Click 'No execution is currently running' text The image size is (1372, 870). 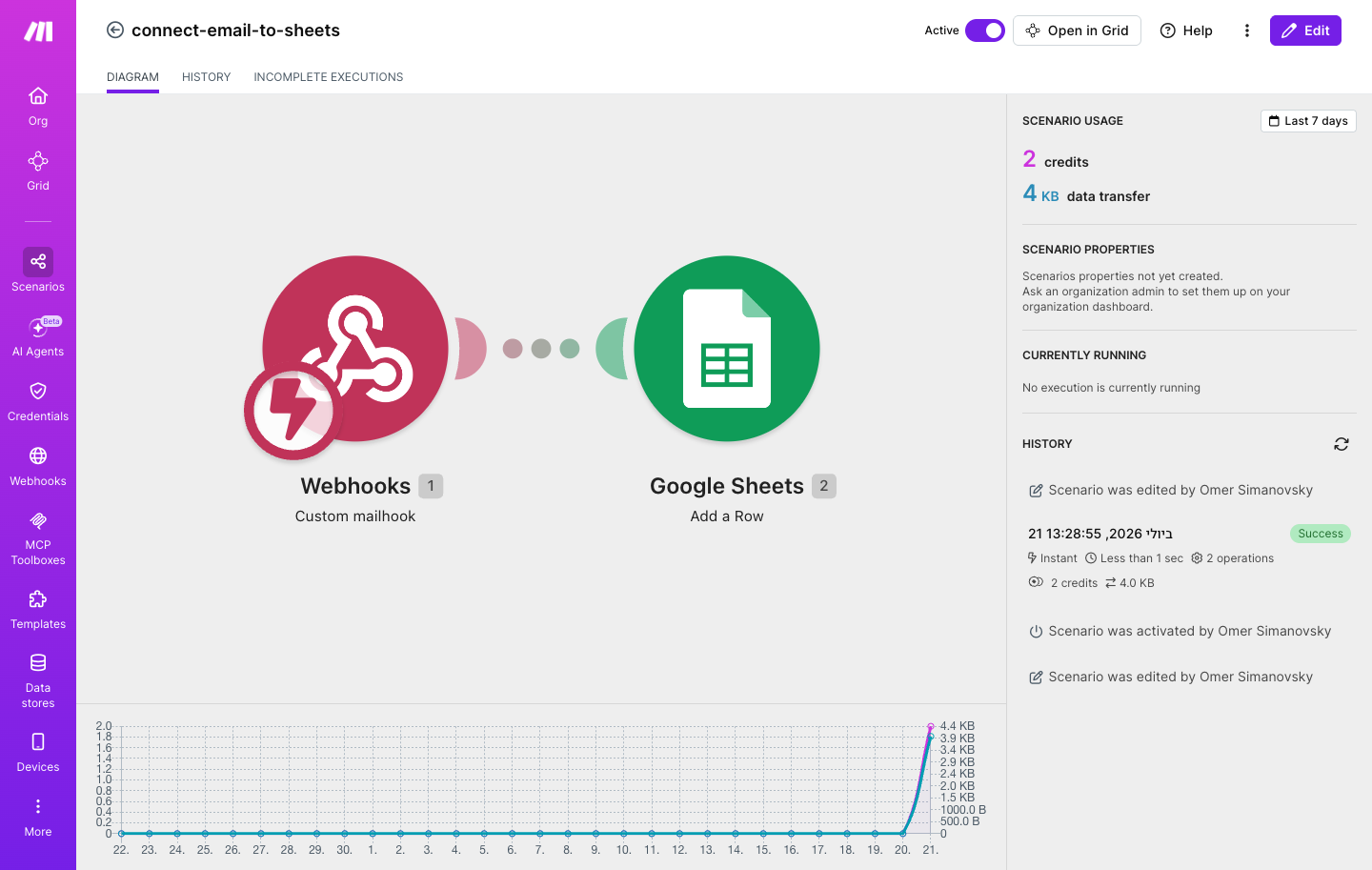click(1111, 388)
